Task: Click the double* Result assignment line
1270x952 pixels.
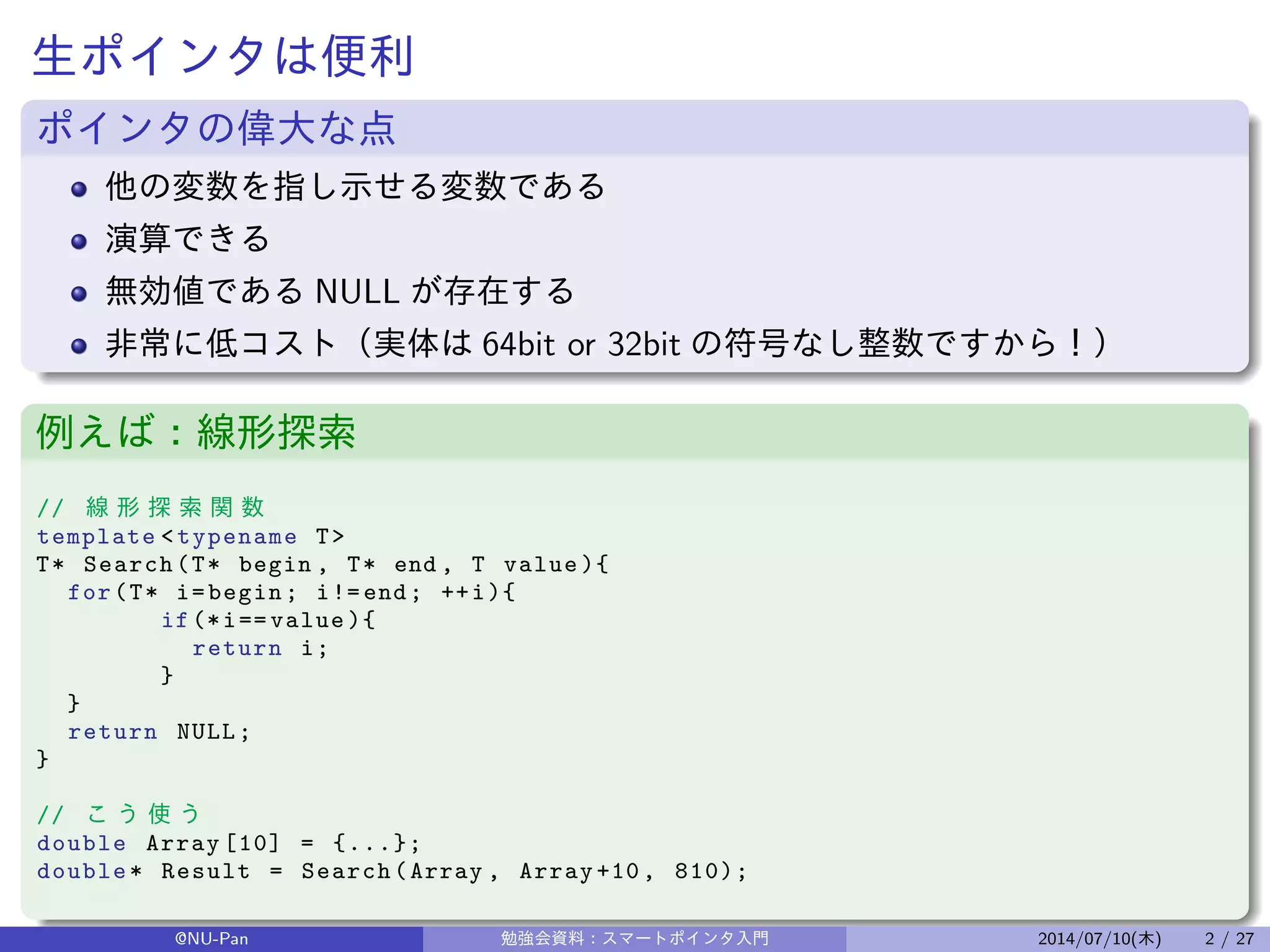Action: (x=392, y=871)
